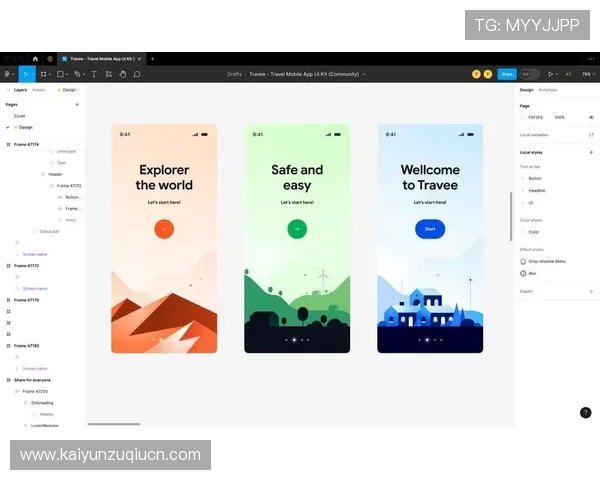Select the Comment tool
Image resolution: width=600 pixels, height=480 pixels.
click(x=137, y=74)
